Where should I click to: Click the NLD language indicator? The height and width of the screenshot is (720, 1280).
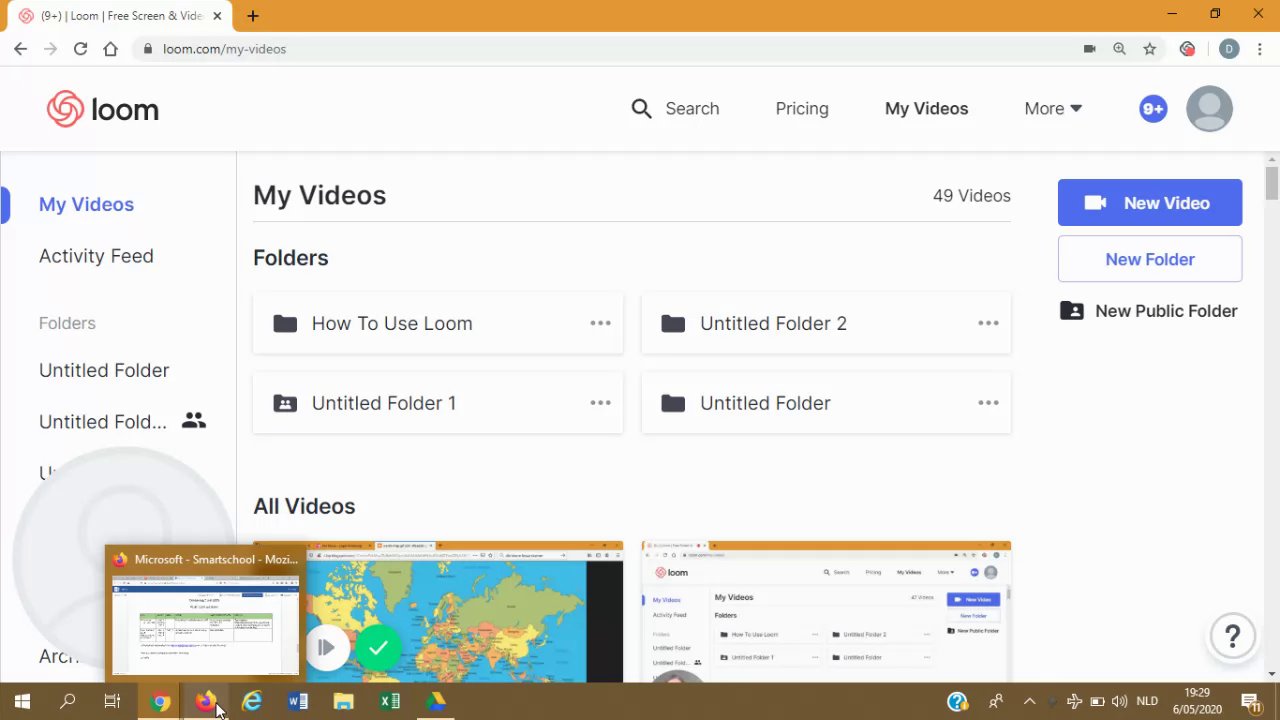coord(1147,702)
